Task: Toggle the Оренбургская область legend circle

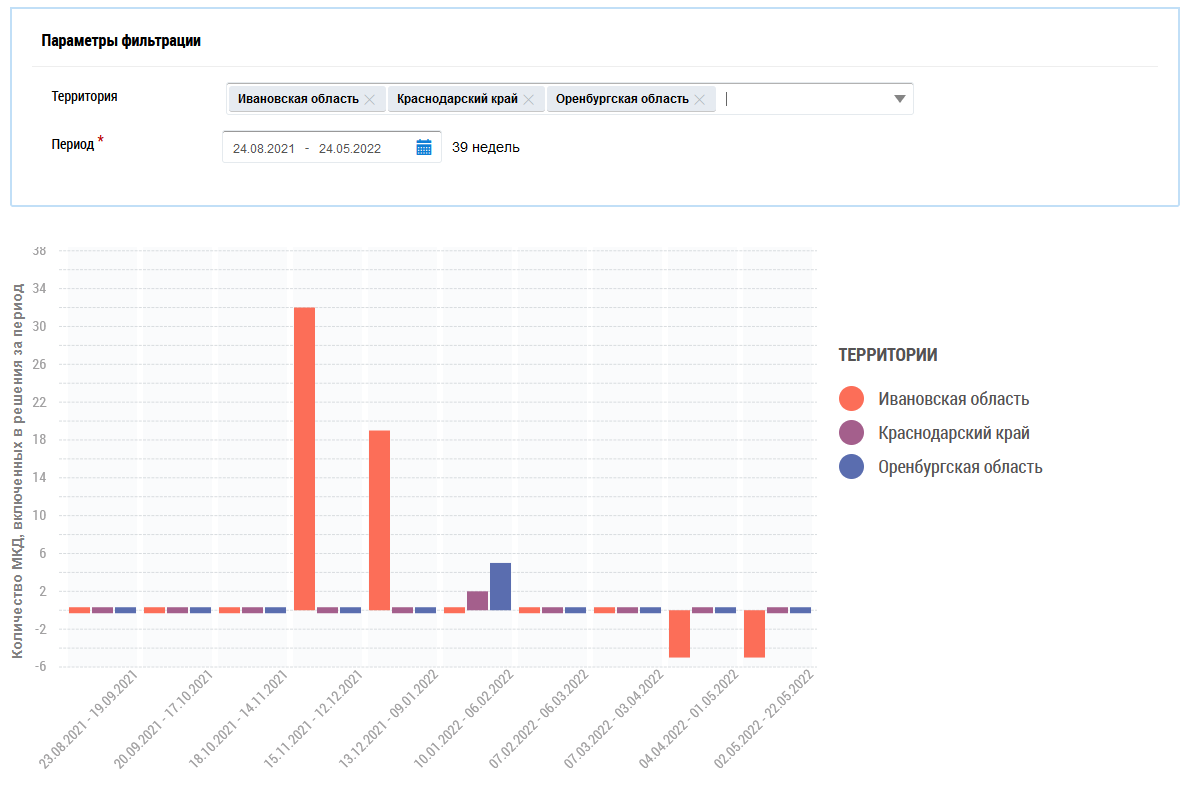Action: (852, 467)
